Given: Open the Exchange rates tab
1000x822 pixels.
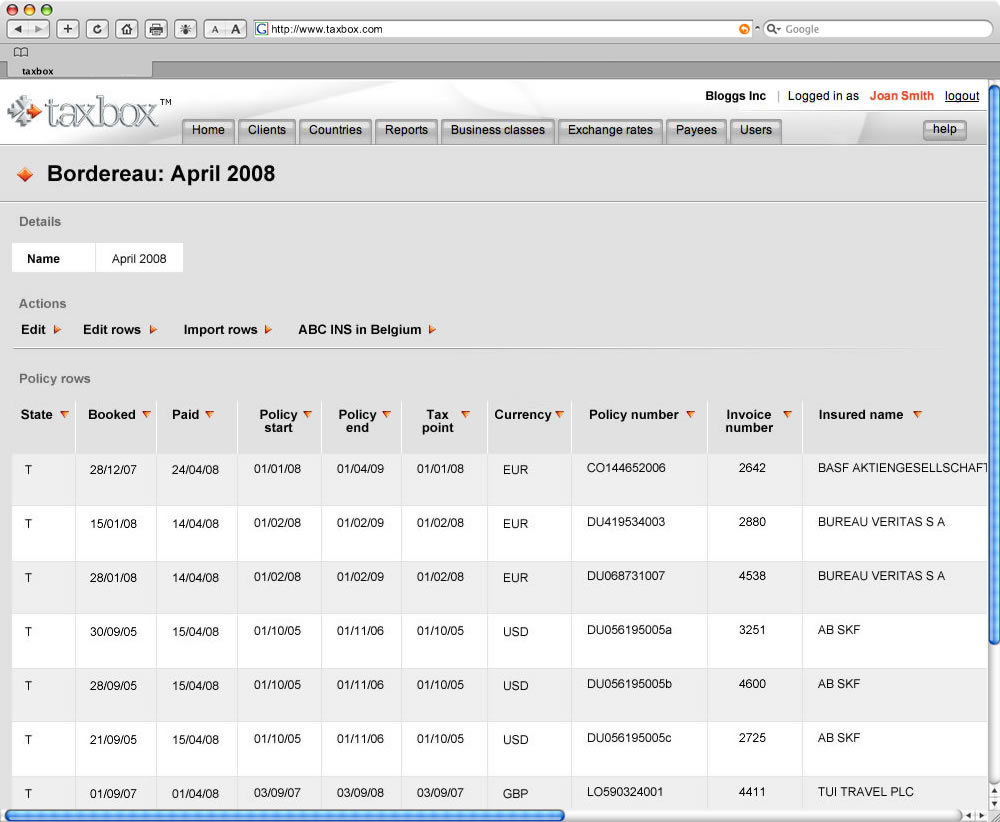Looking at the screenshot, I should (610, 130).
